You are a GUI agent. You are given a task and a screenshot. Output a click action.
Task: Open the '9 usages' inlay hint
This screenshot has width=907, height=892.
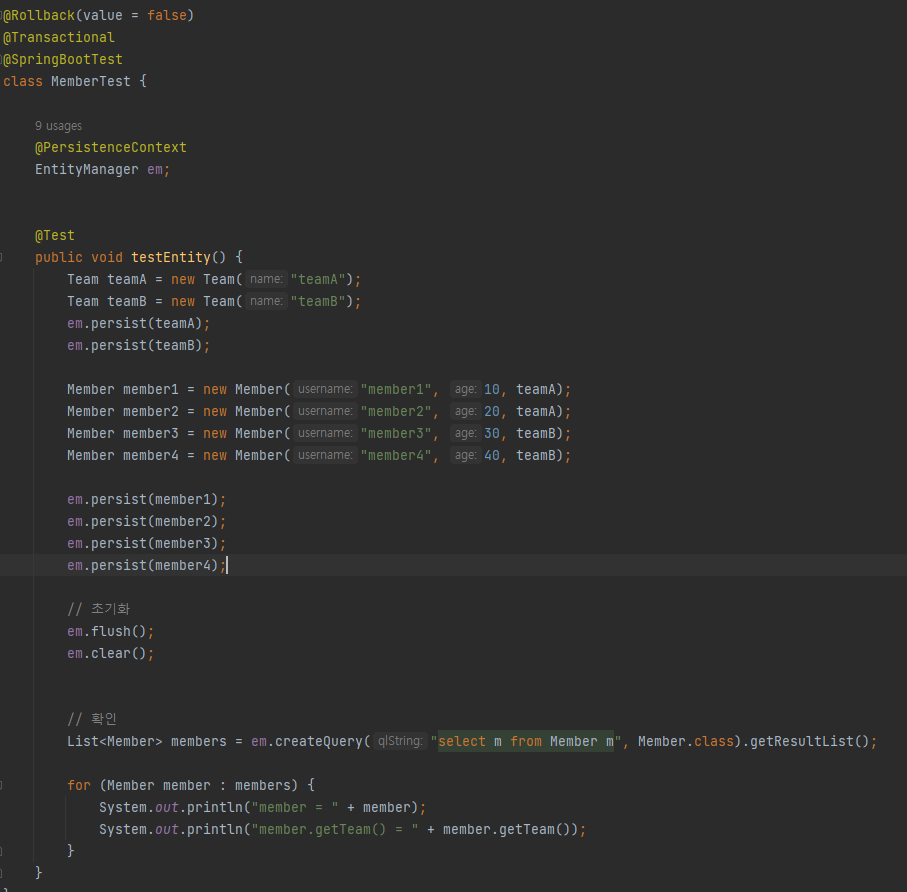click(58, 126)
